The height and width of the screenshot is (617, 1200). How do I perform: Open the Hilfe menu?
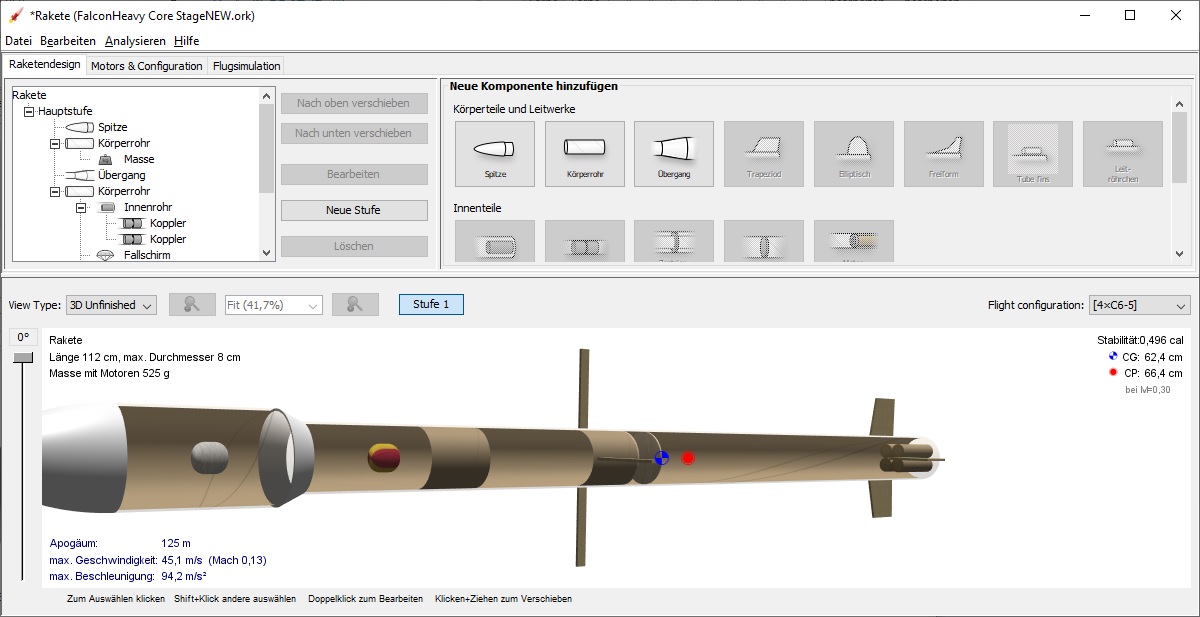click(186, 41)
